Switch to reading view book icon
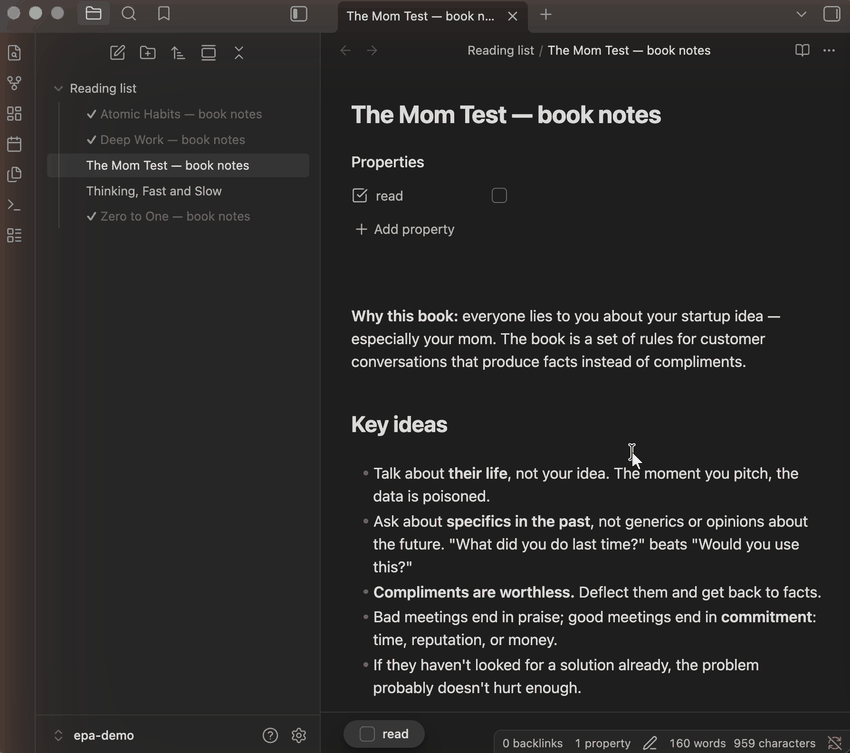The width and height of the screenshot is (850, 753). 802,50
